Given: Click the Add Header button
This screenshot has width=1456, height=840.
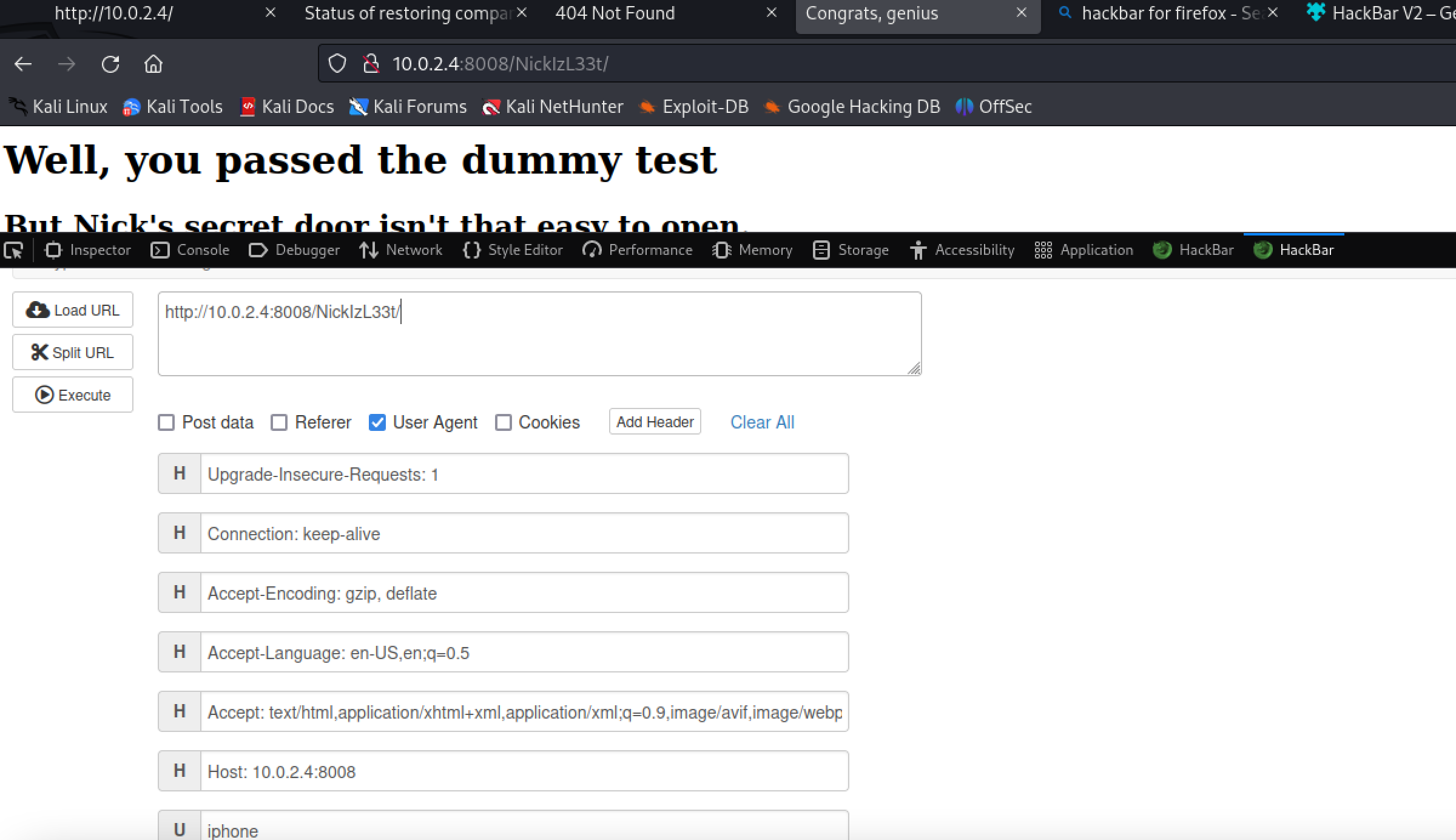Looking at the screenshot, I should pos(655,422).
